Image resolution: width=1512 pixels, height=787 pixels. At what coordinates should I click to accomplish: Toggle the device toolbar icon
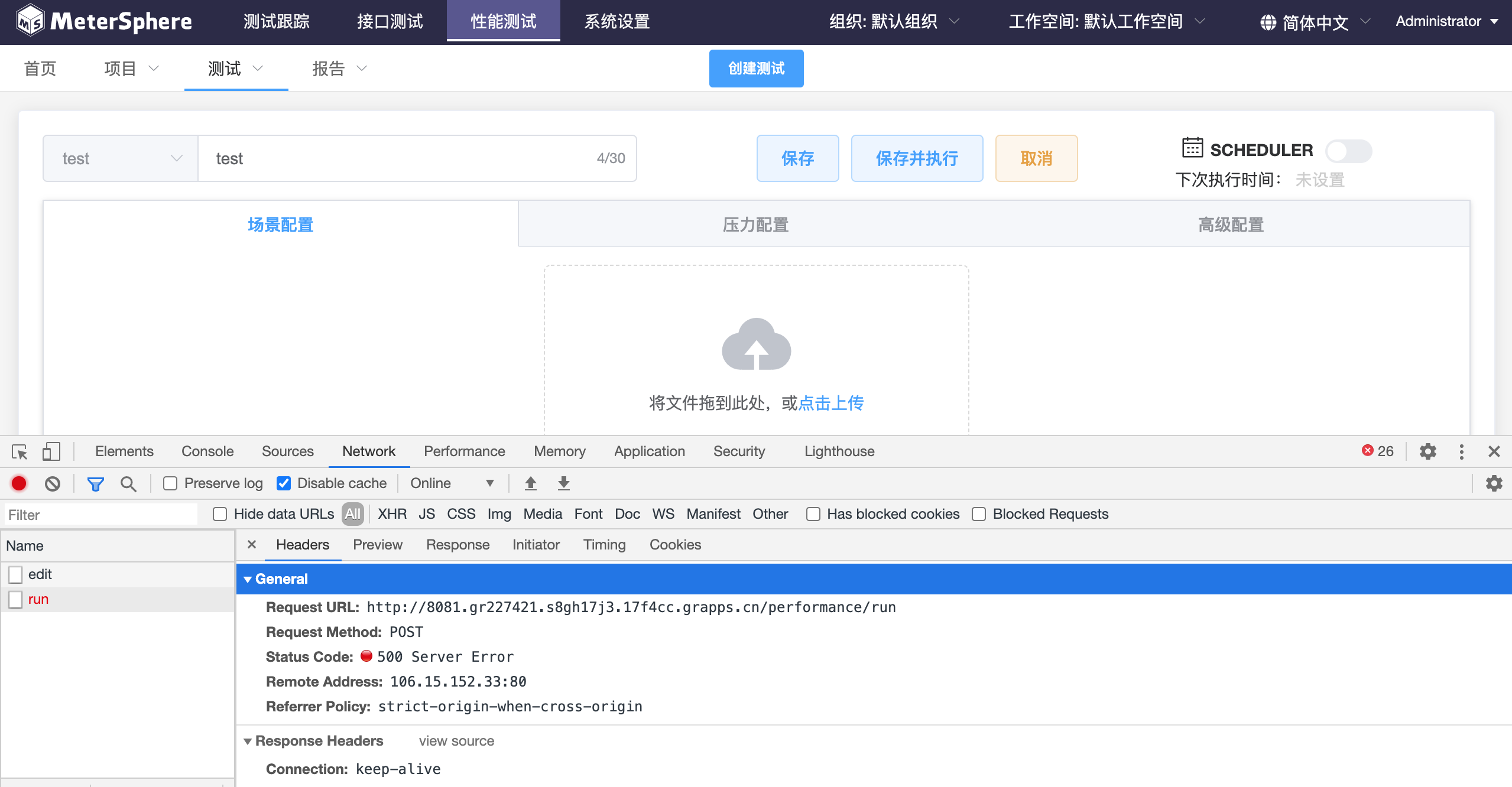coord(51,452)
